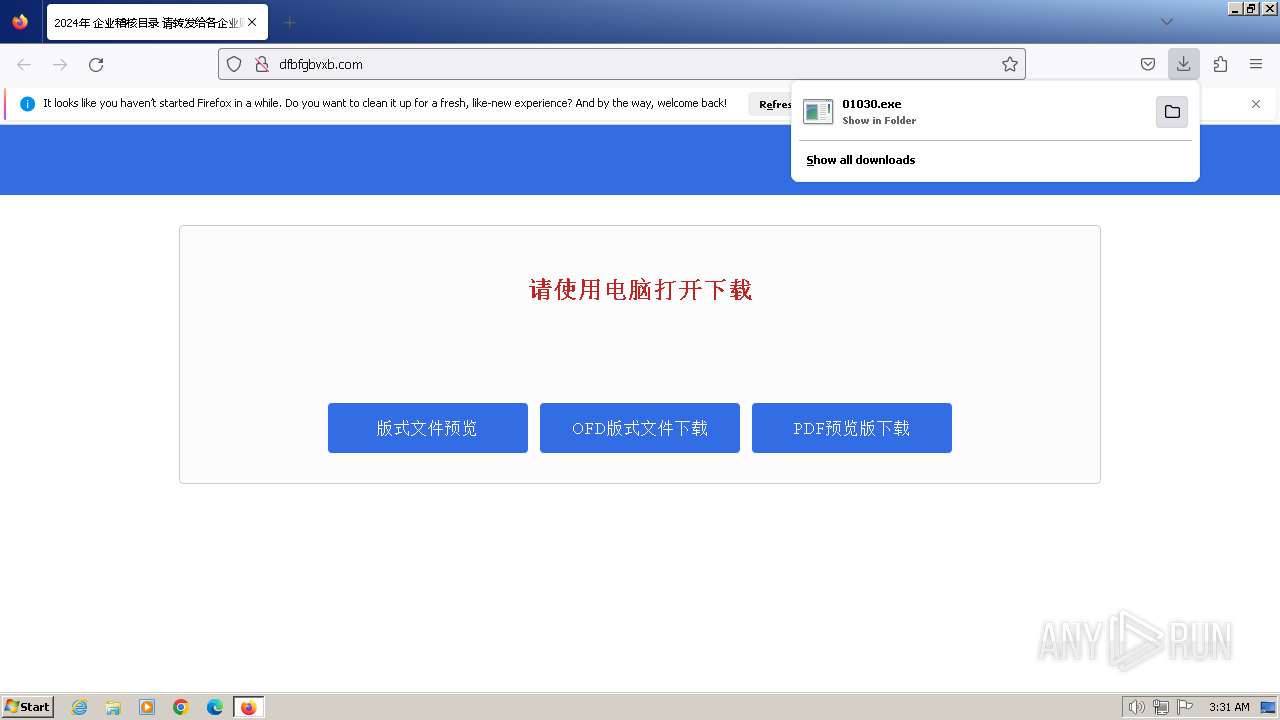Click the PDF预览版下载 button
The image size is (1280, 720).
pyautogui.click(x=852, y=428)
